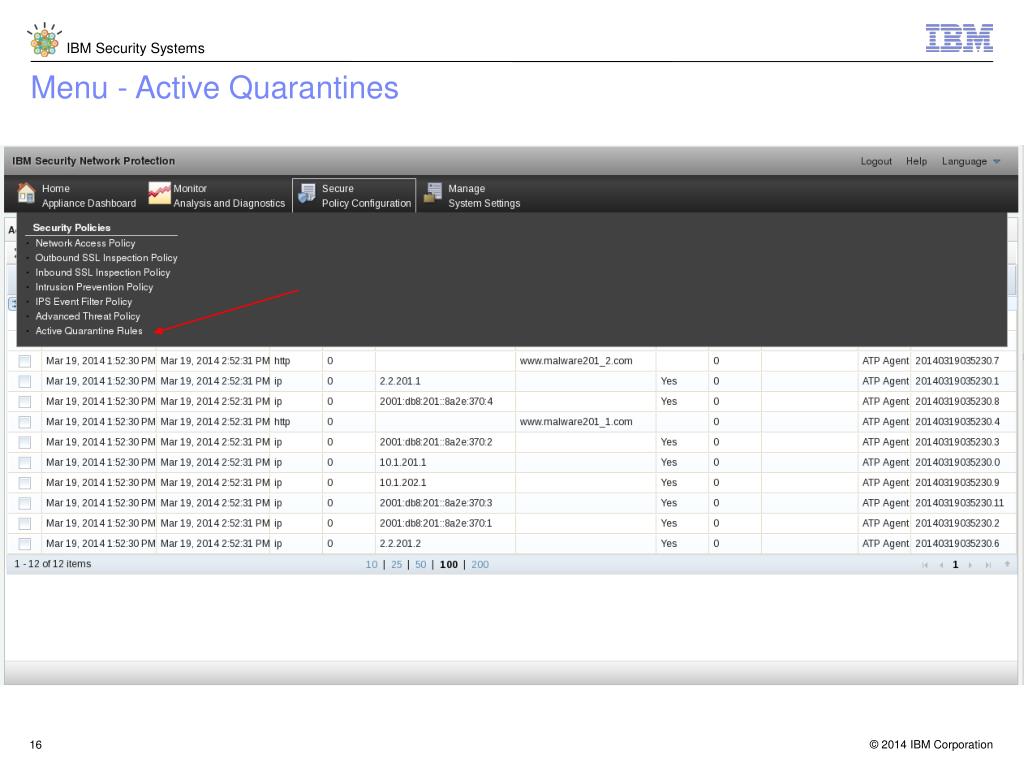This screenshot has height=768, width=1024.
Task: Select Network Access Policy
Action: click(85, 243)
